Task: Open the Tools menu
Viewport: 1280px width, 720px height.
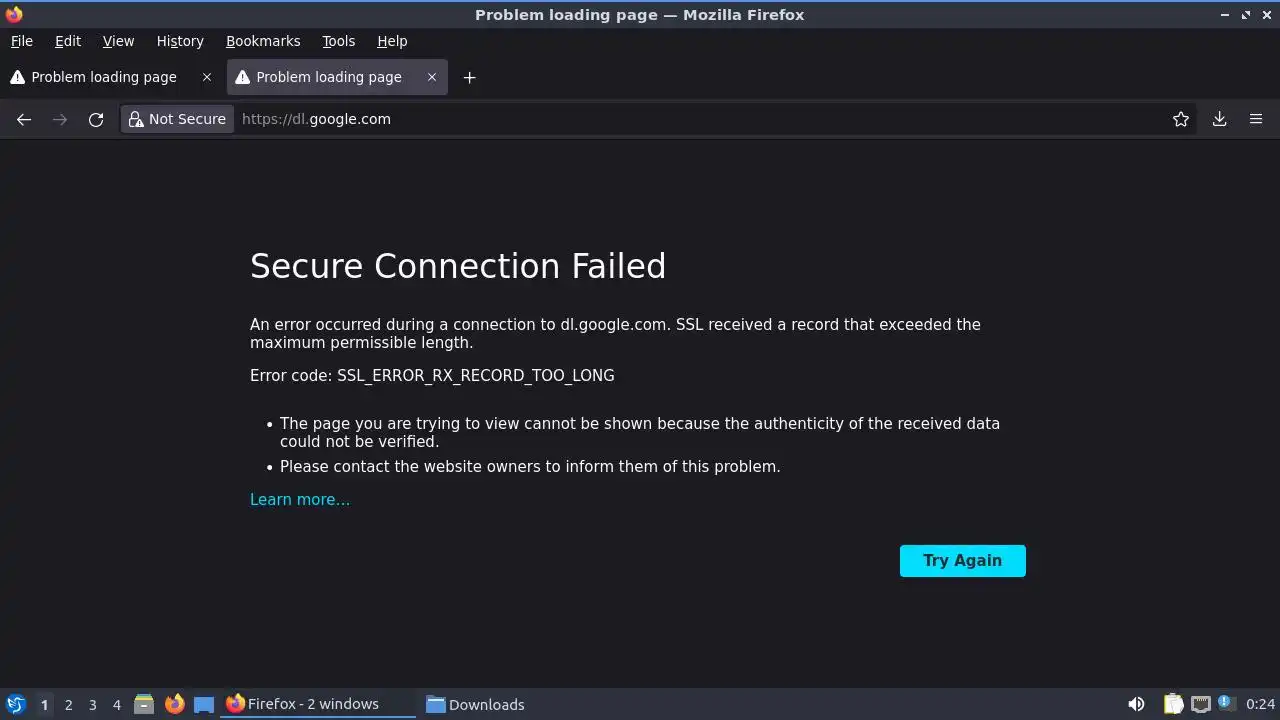Action: click(x=338, y=41)
